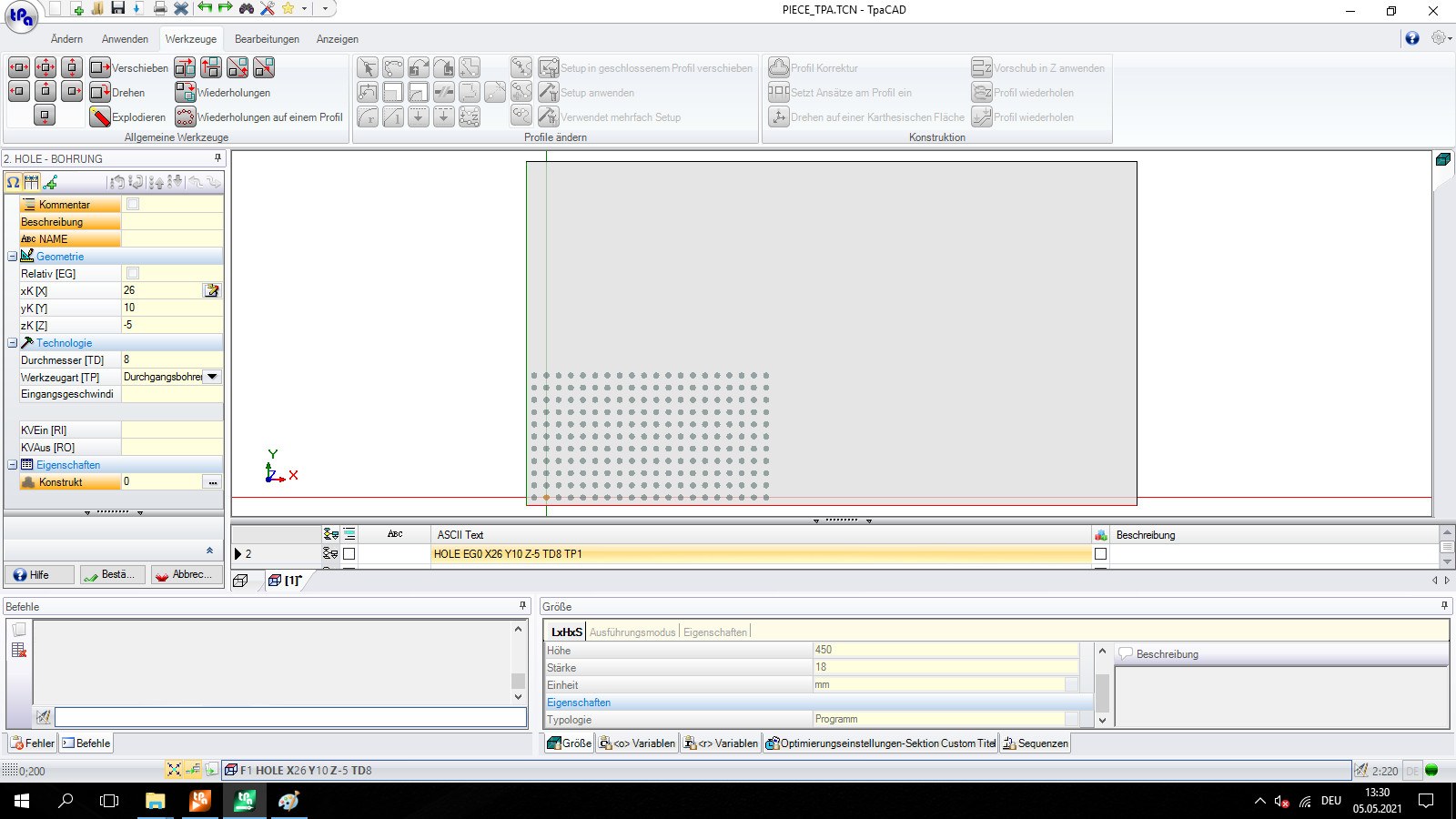The width and height of the screenshot is (1456, 819).
Task: Open the 3D view cube icon
Action: [1442, 160]
